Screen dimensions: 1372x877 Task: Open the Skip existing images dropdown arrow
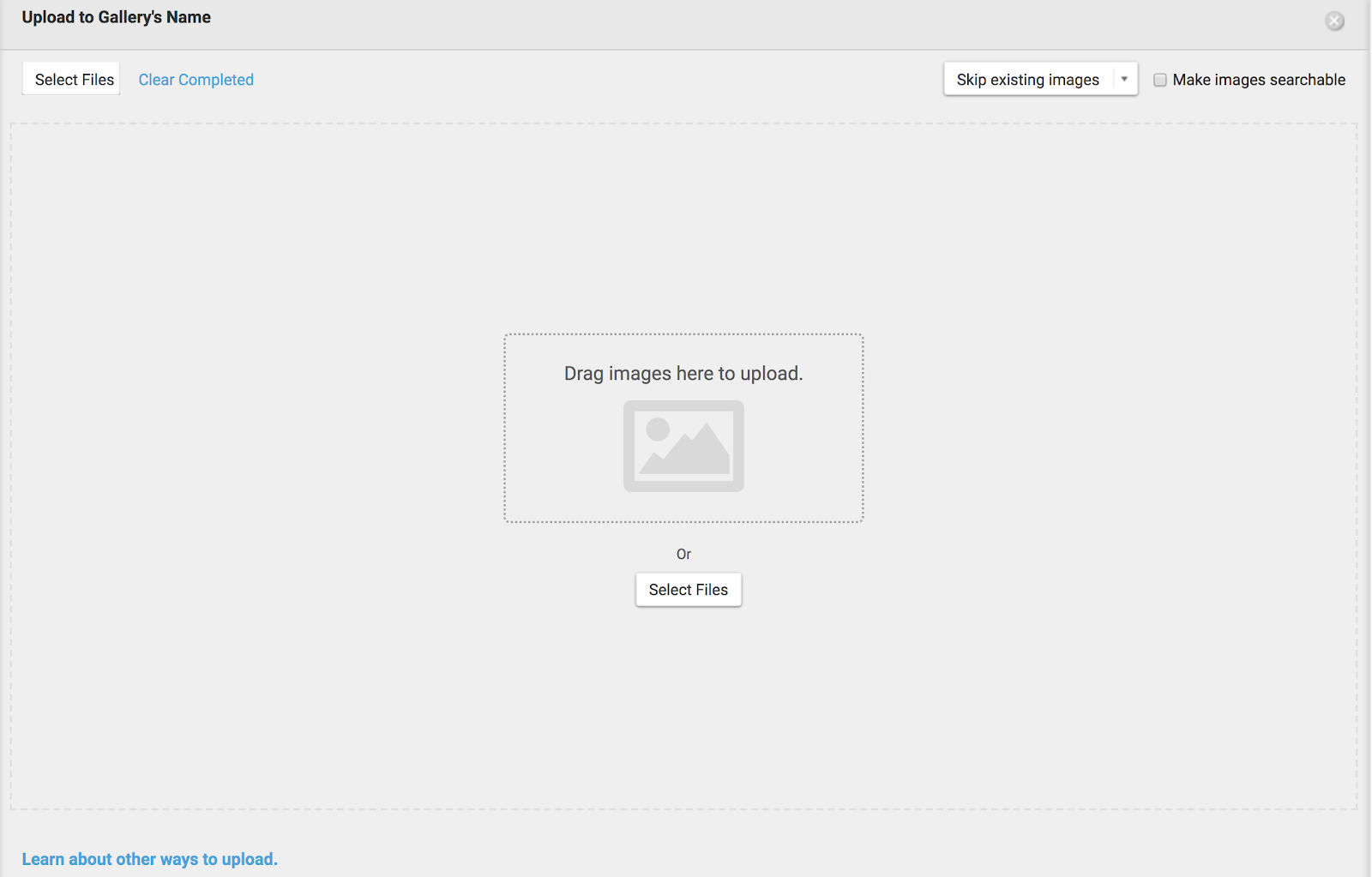[x=1125, y=79]
